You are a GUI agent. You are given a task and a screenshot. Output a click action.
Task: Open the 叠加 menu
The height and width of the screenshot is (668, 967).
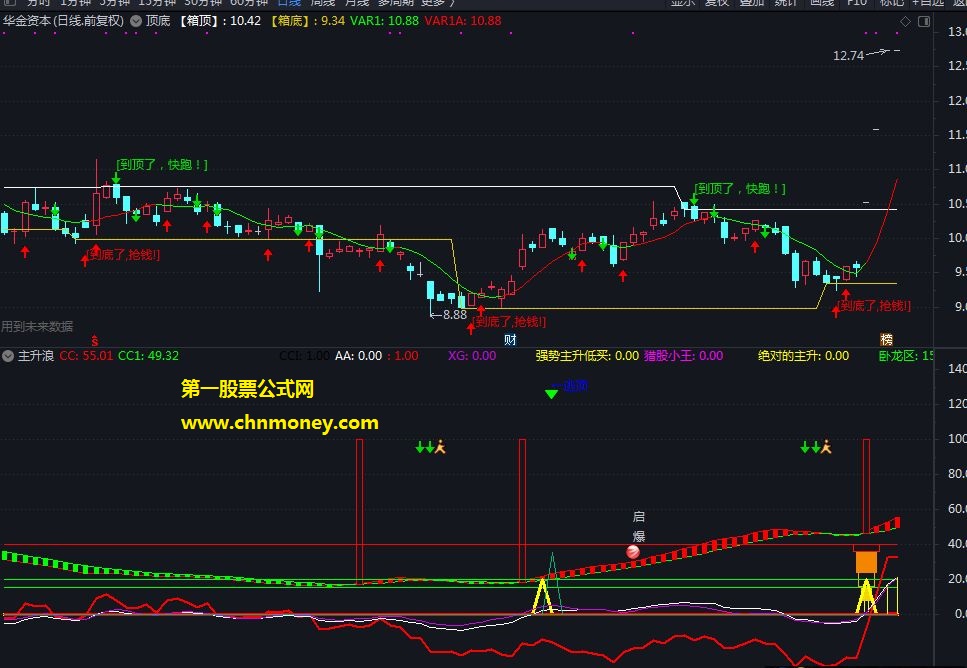click(x=751, y=3)
